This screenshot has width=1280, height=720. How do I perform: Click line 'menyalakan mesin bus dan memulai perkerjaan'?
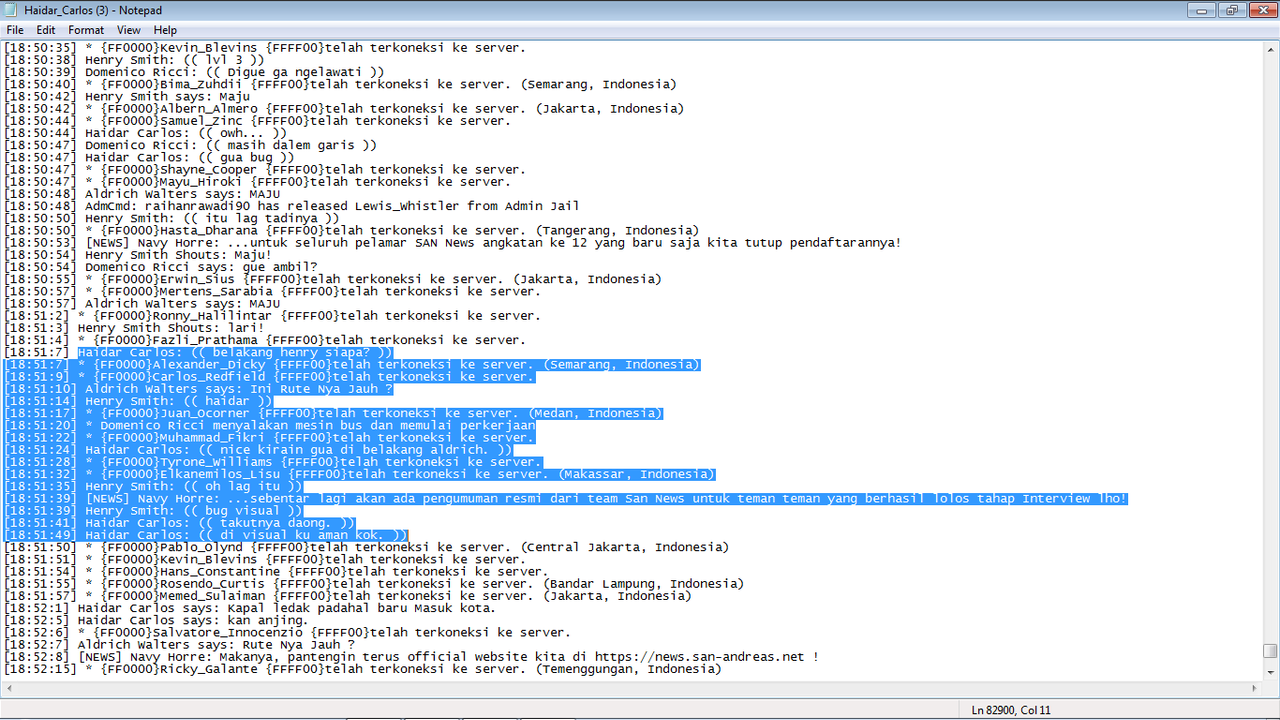269,425
